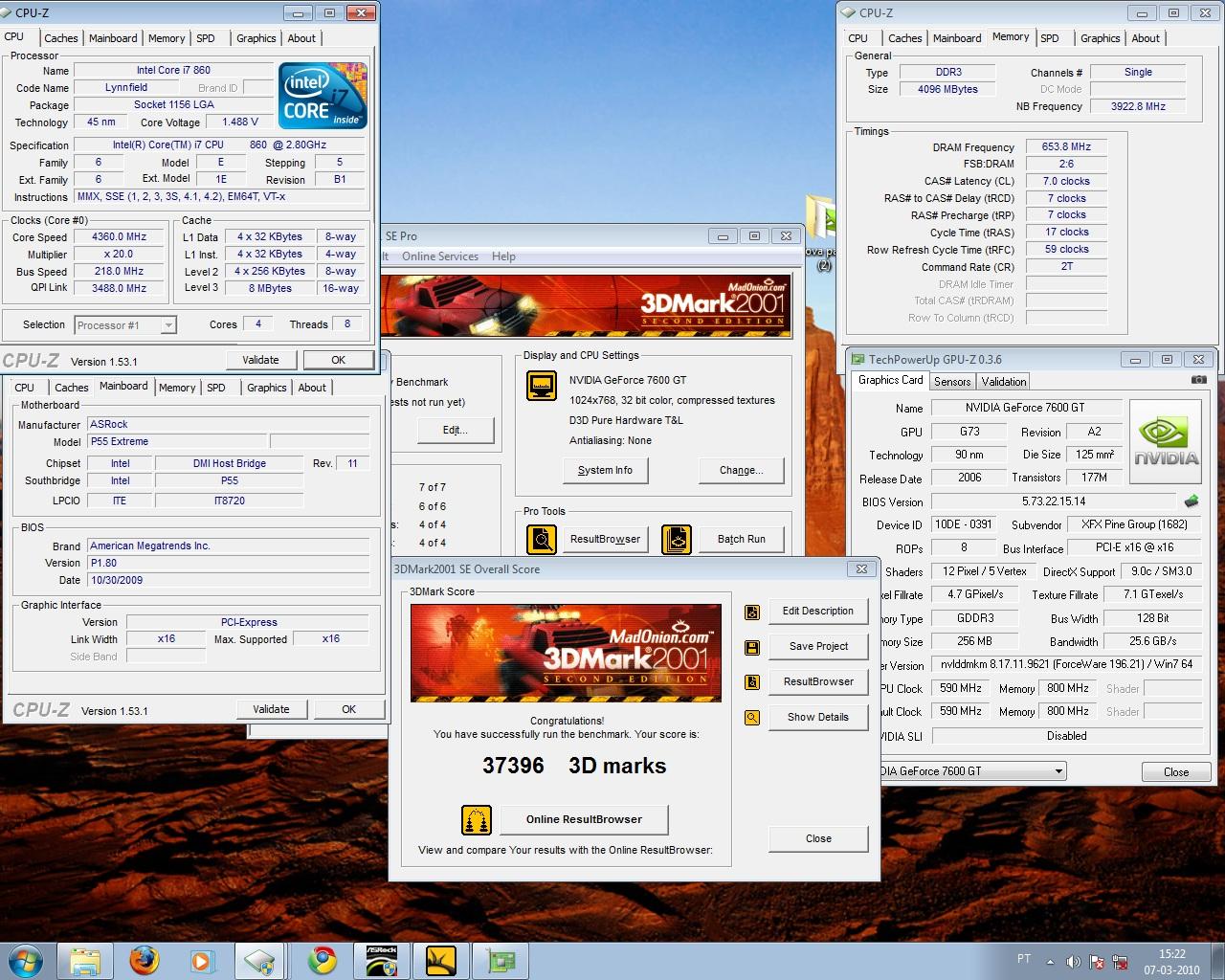Click the GPU-Z Device ID 10DE - 0391
The height and width of the screenshot is (980, 1225).
[x=964, y=524]
